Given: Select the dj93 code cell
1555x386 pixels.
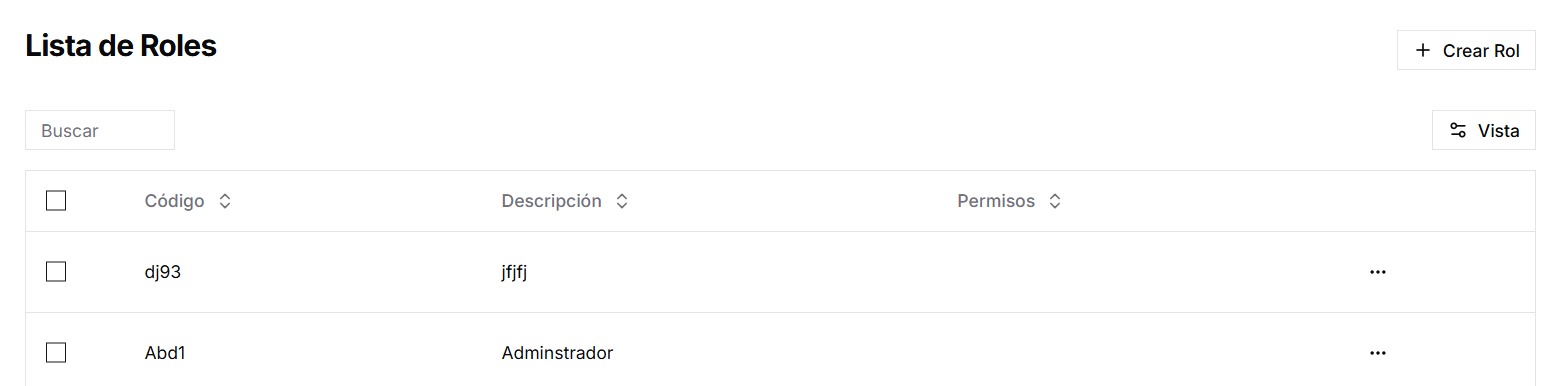Looking at the screenshot, I should pos(163,272).
